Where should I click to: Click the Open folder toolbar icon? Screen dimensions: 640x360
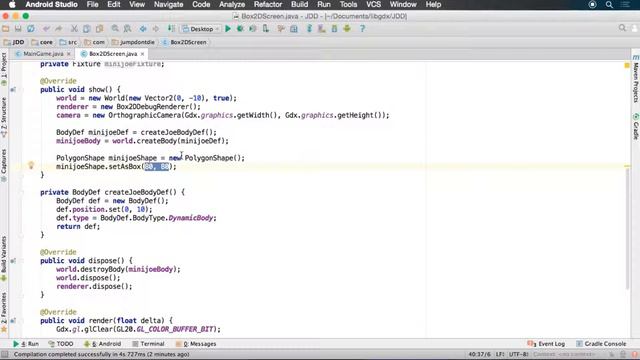coord(6,29)
